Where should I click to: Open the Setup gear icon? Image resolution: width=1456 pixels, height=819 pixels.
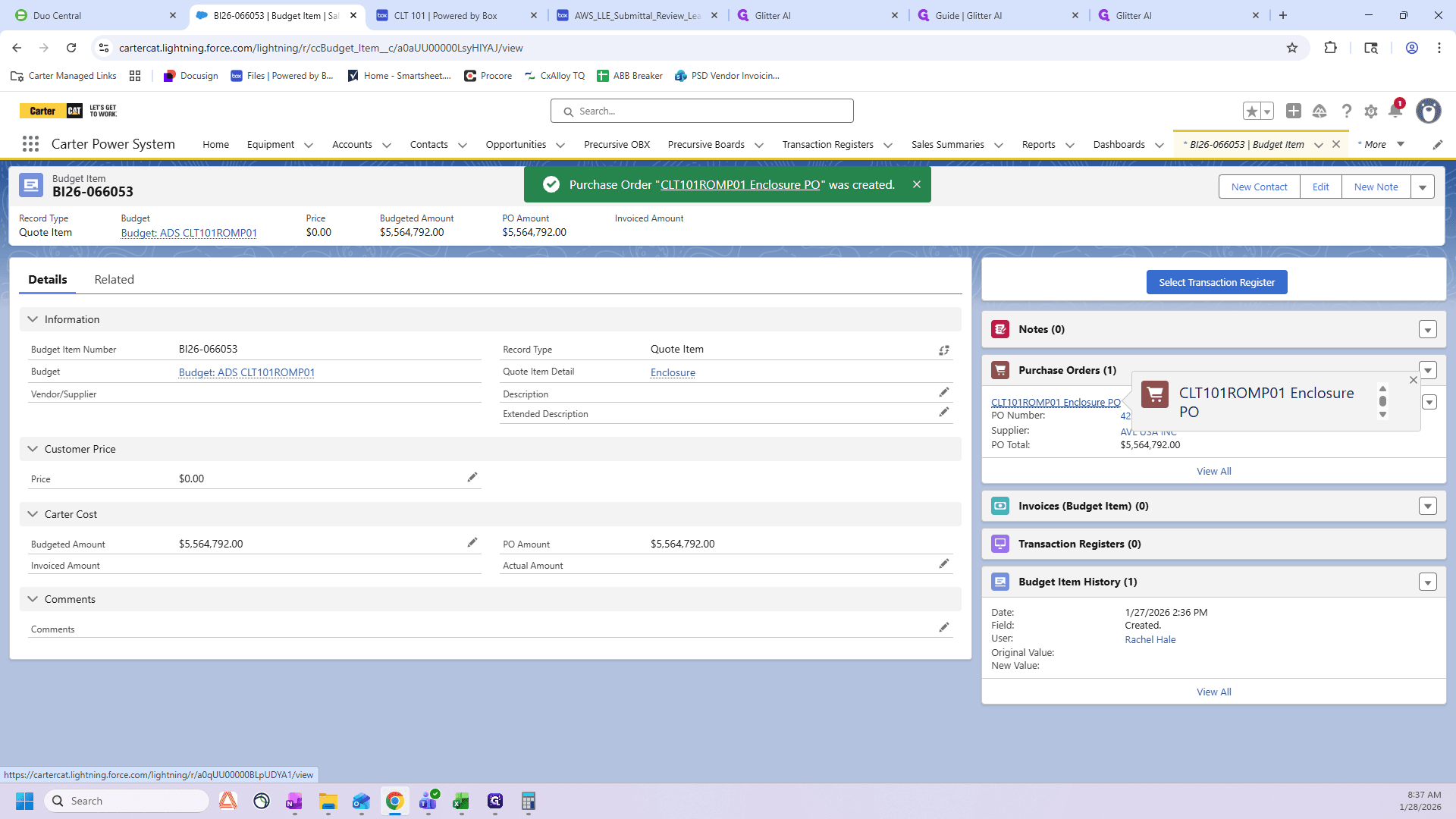tap(1370, 111)
